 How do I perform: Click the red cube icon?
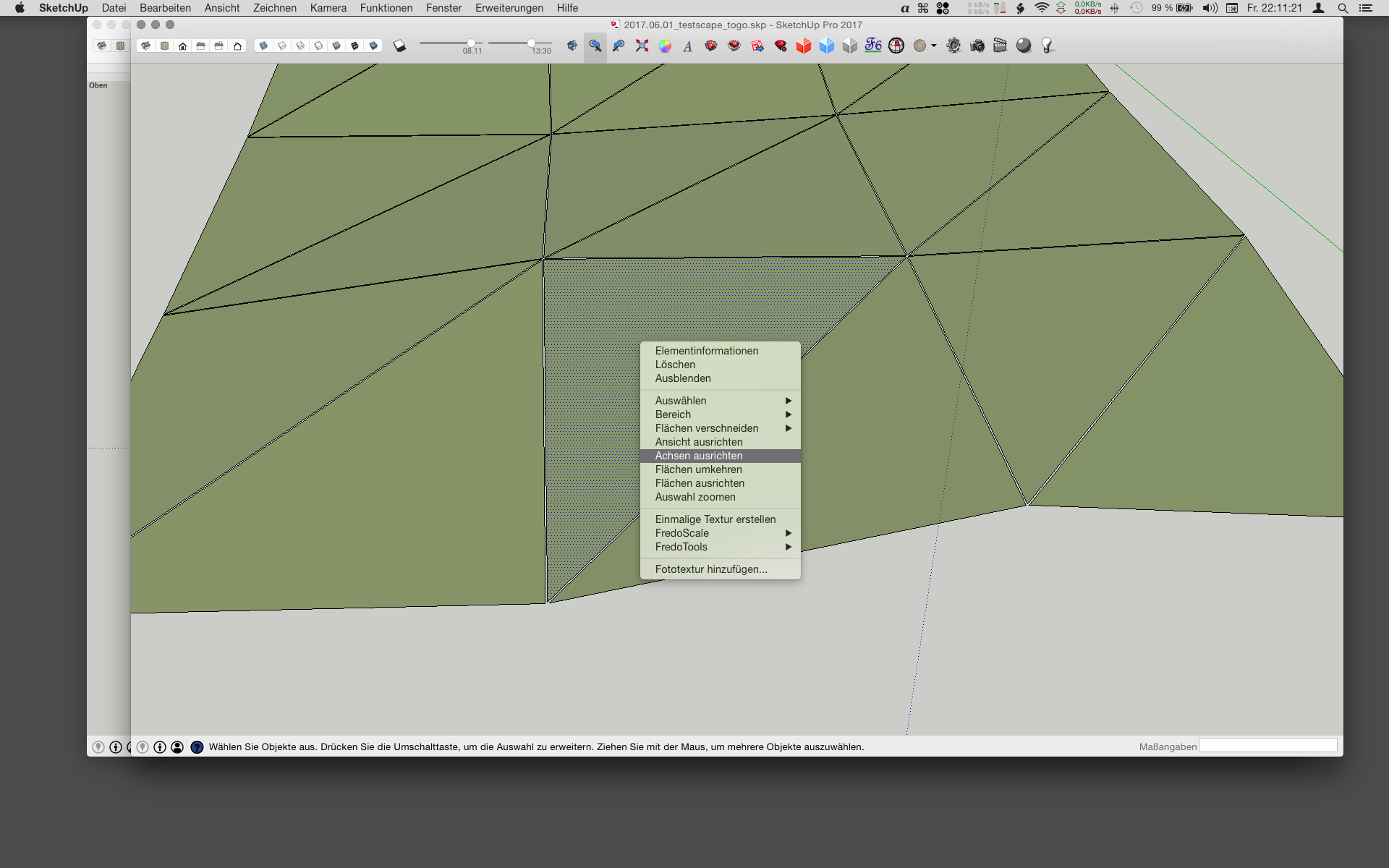pos(804,46)
